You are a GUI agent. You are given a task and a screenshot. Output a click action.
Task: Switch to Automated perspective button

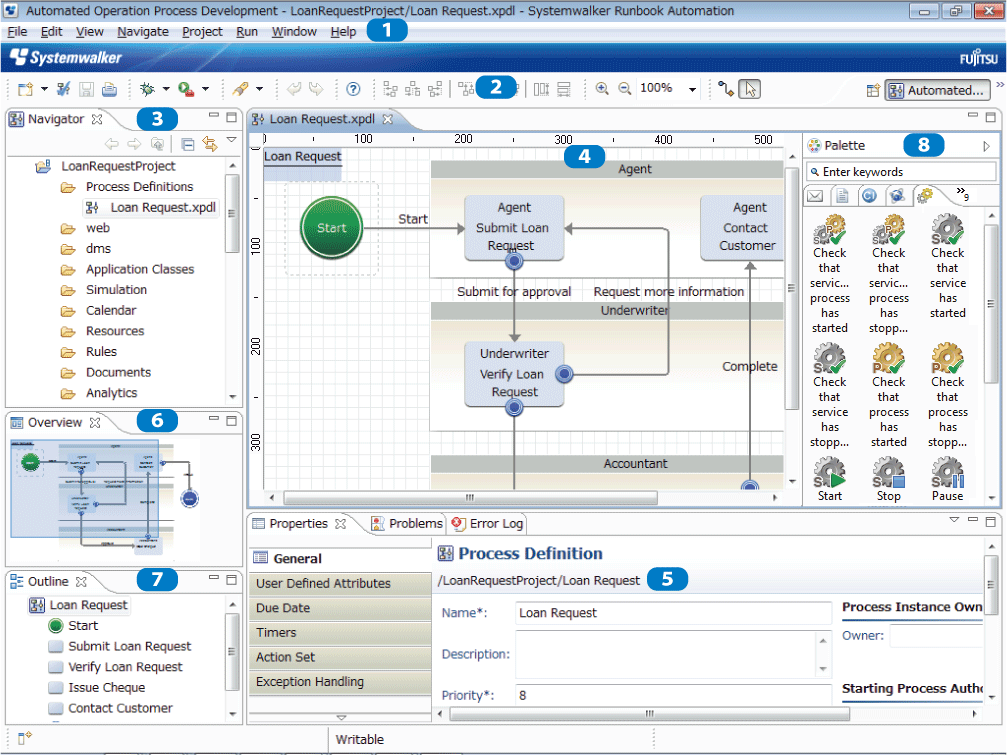click(938, 91)
